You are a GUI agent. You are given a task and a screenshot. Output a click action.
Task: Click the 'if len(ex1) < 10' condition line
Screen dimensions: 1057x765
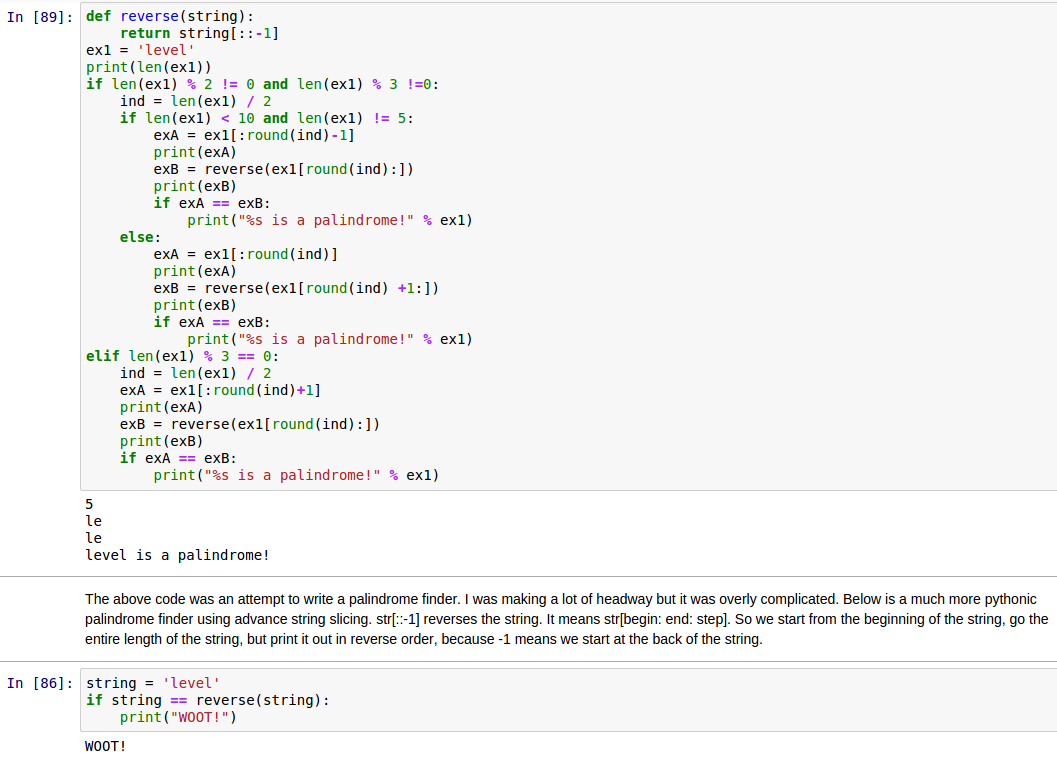267,118
